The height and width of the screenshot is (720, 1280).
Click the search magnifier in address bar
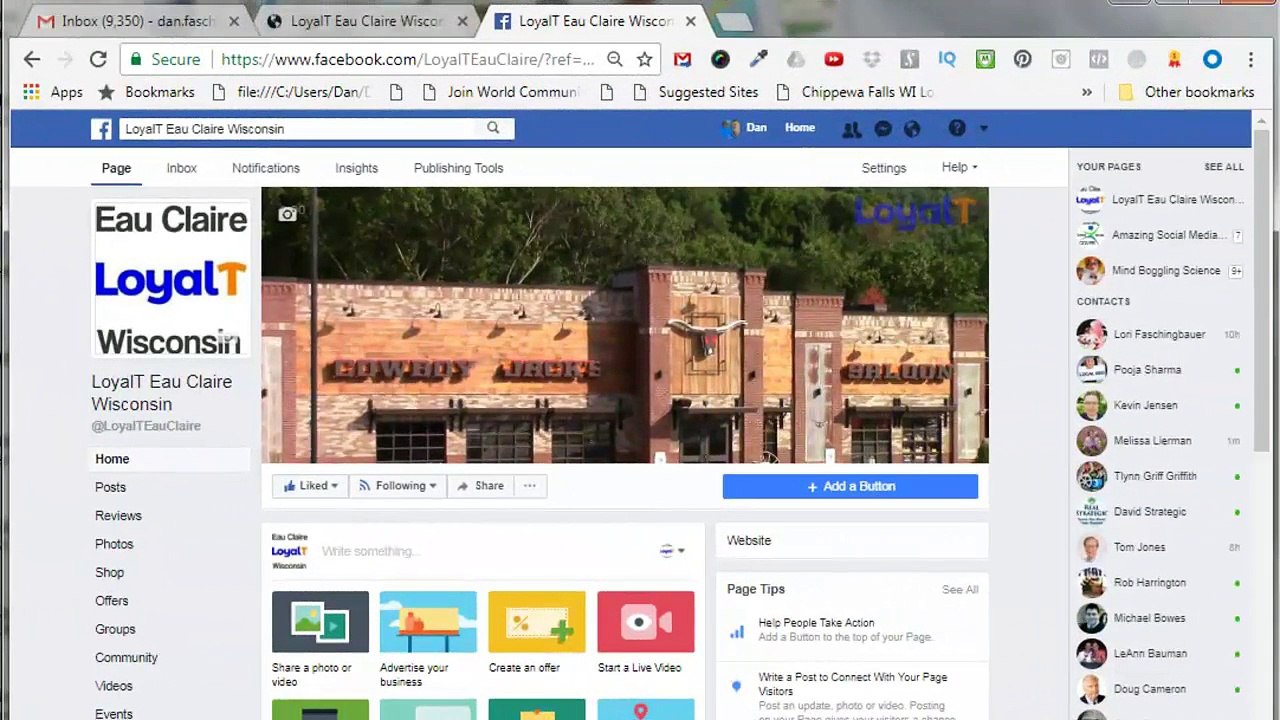pyautogui.click(x=615, y=59)
